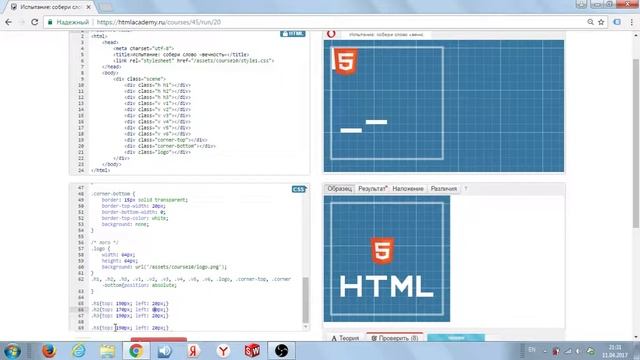Open the network icon in the system tray
The width and height of the screenshot is (640, 360).
tap(568, 351)
